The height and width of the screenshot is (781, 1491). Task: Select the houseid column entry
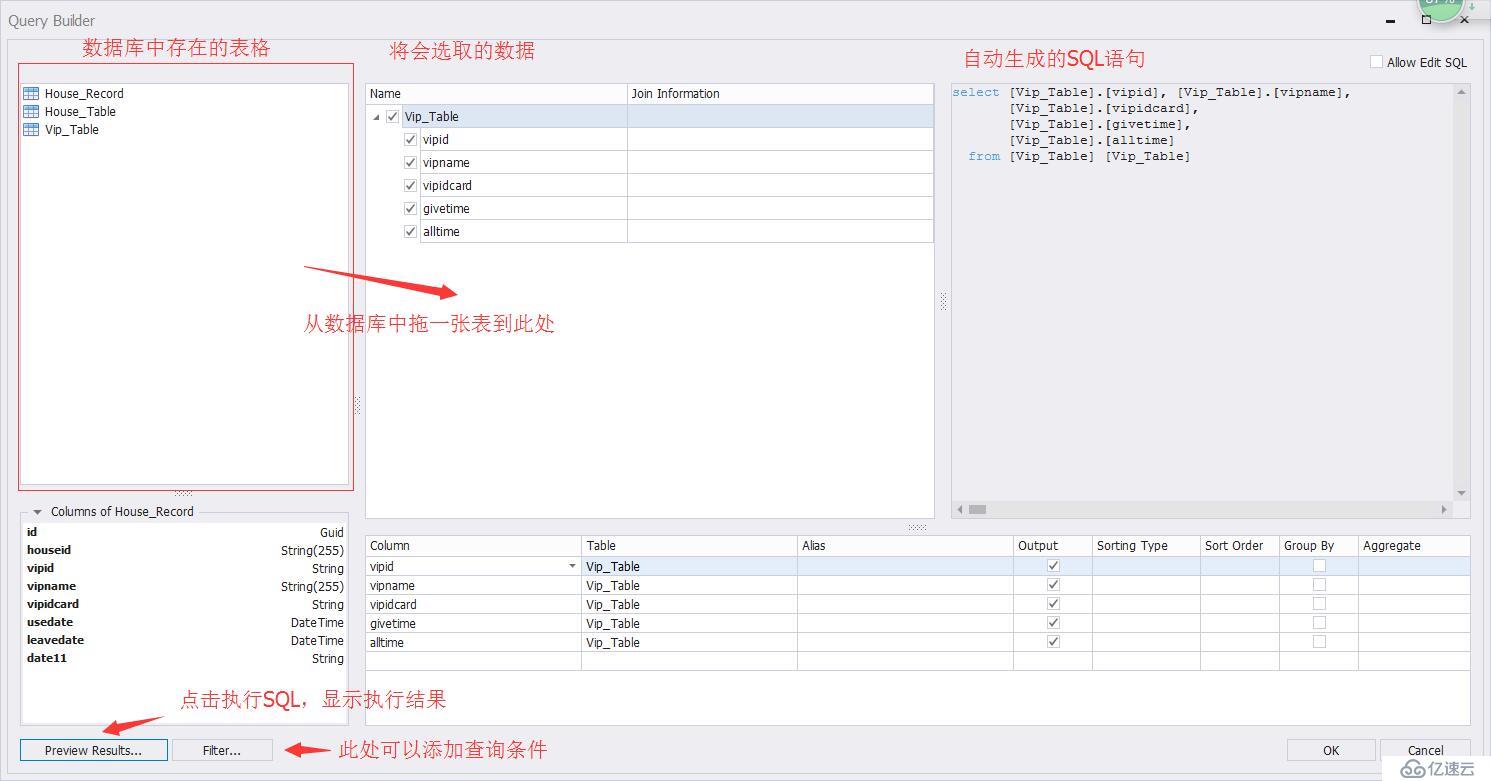[x=185, y=550]
